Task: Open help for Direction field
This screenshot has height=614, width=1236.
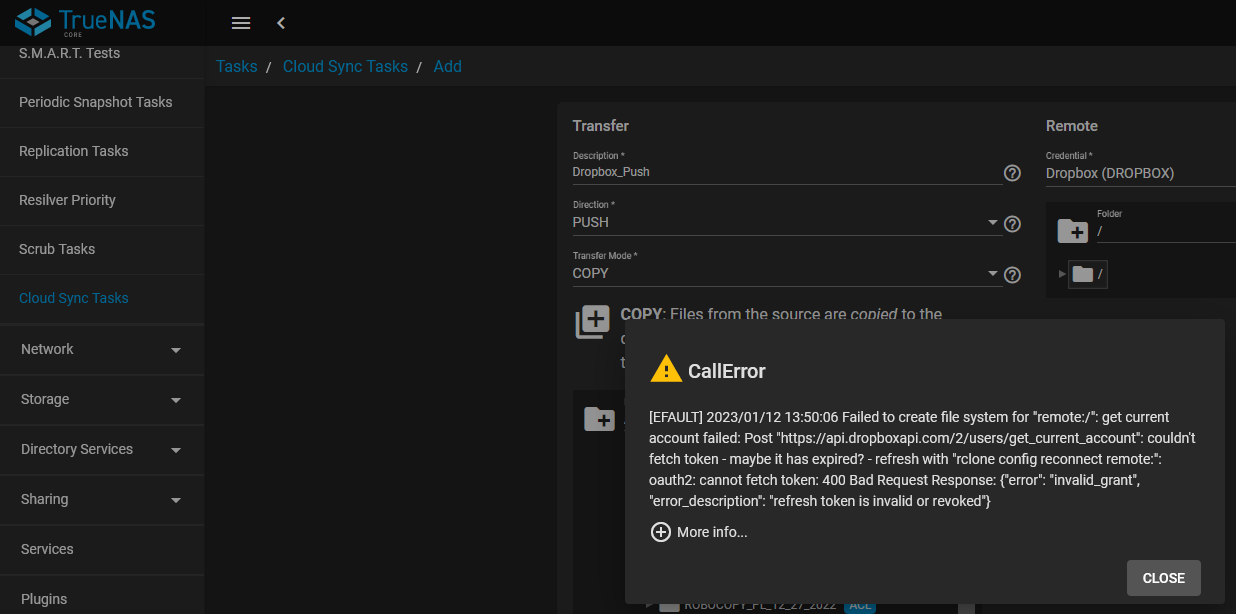Action: pyautogui.click(x=1012, y=224)
